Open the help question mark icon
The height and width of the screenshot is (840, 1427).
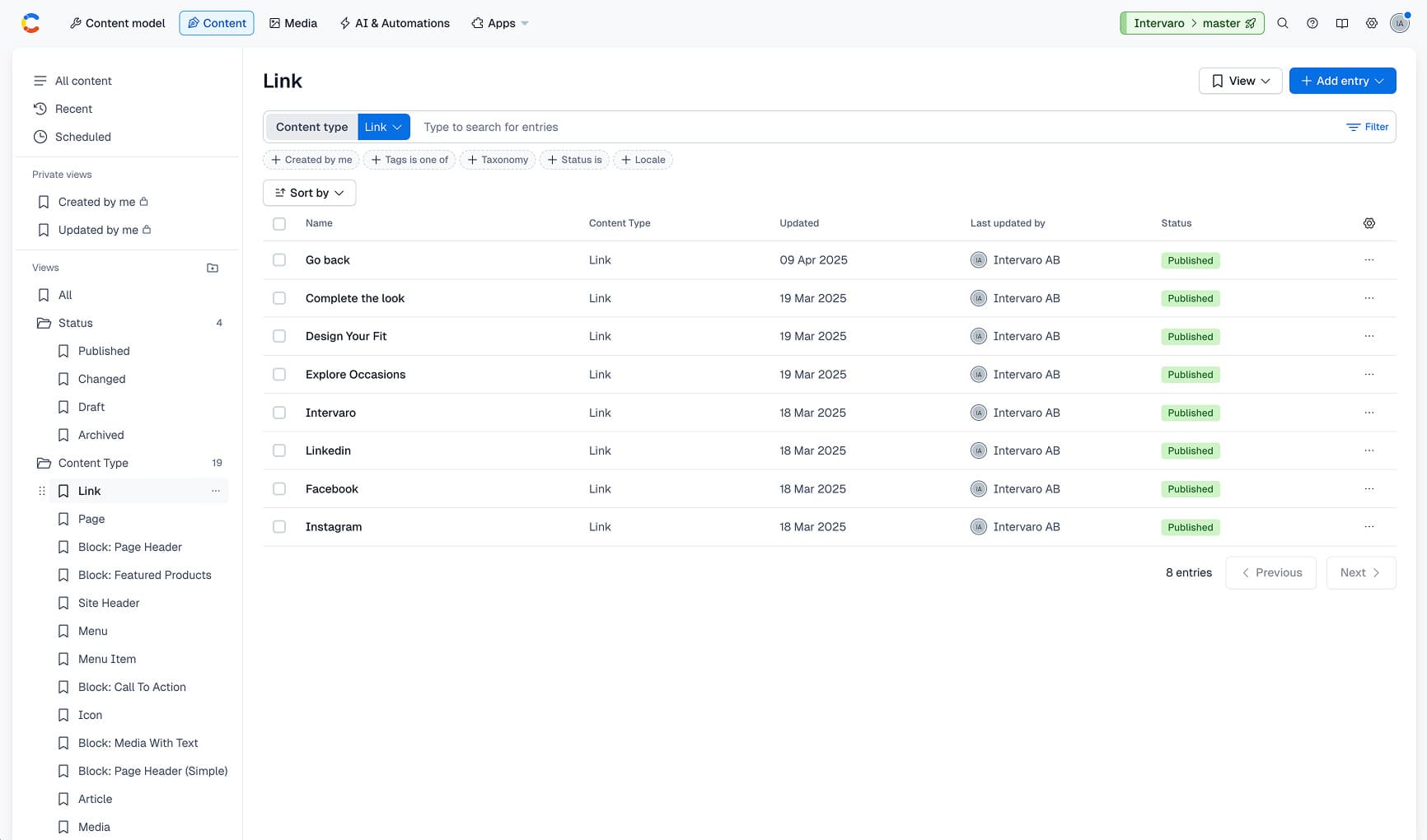pos(1312,22)
